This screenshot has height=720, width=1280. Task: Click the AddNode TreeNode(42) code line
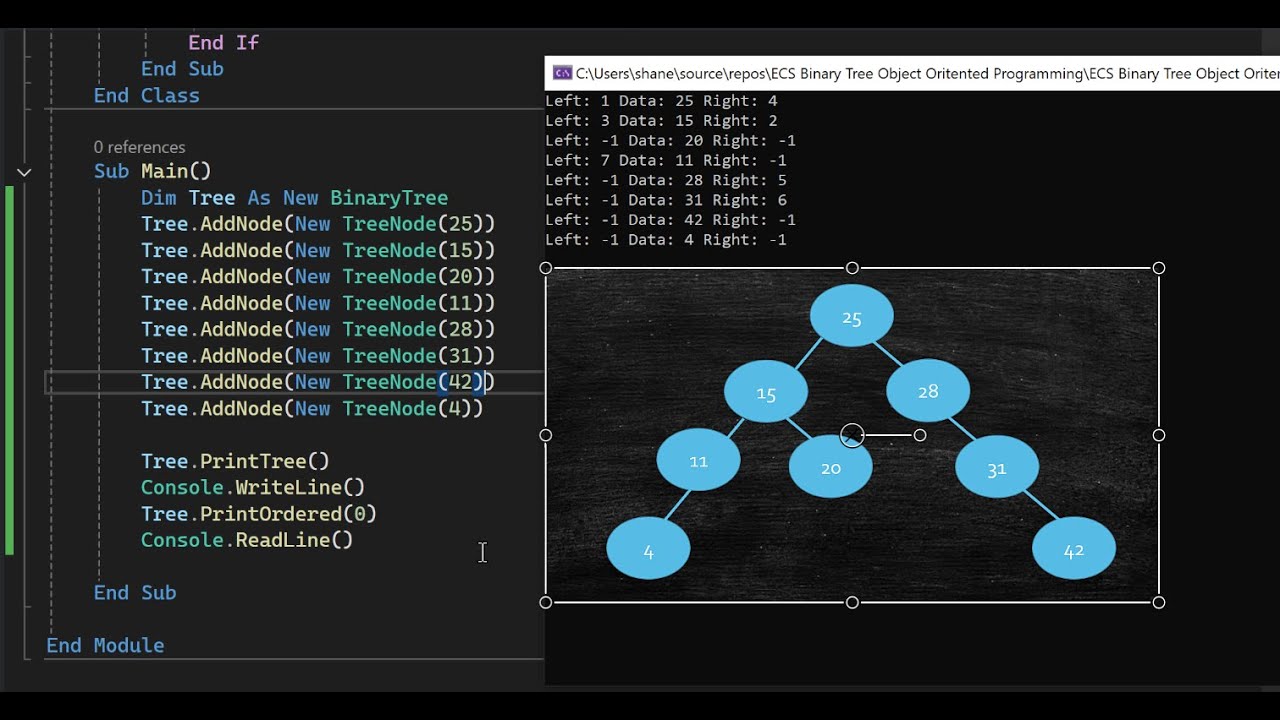pos(318,382)
